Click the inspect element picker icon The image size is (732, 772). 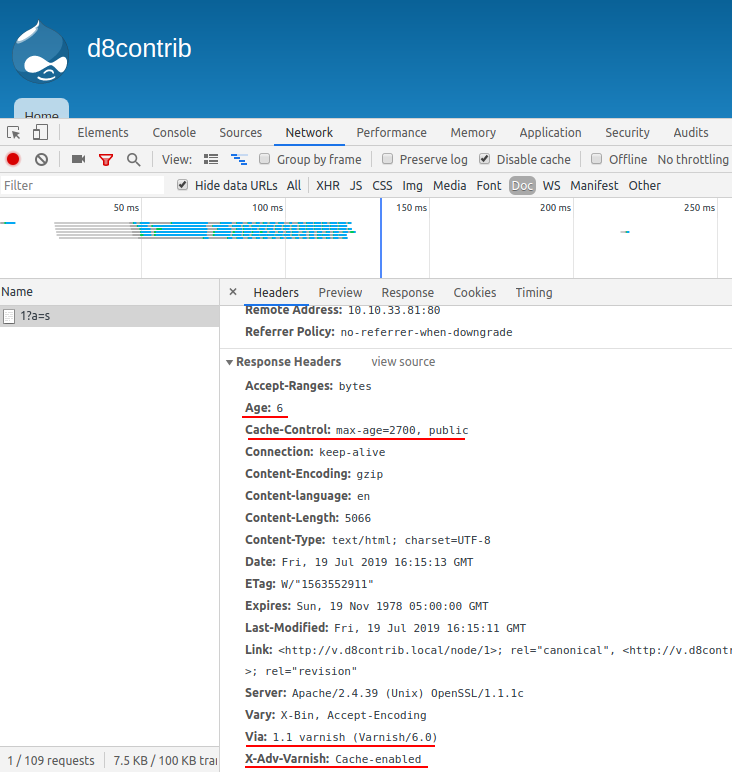coord(14,132)
